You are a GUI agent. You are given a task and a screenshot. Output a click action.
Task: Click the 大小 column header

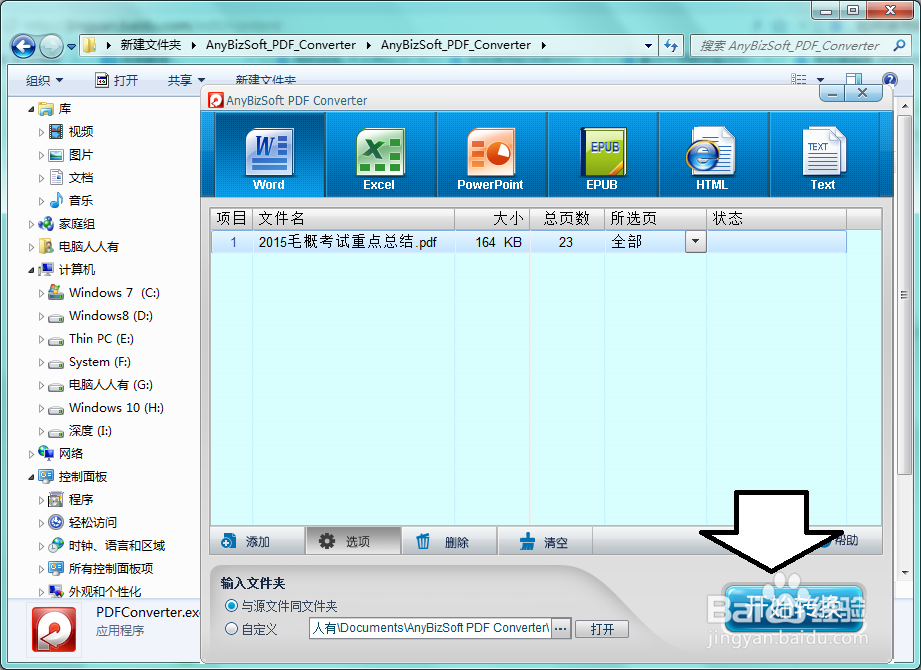(492, 218)
